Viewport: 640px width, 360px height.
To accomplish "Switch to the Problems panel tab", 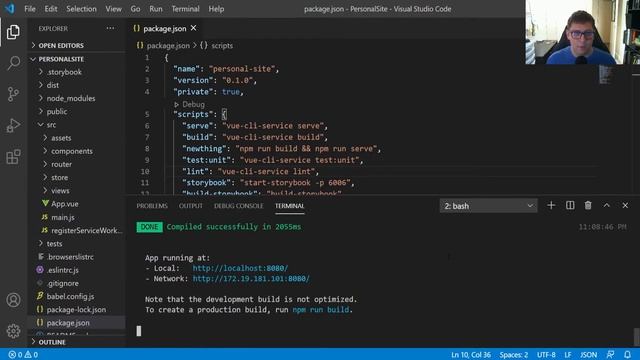I will [152, 206].
